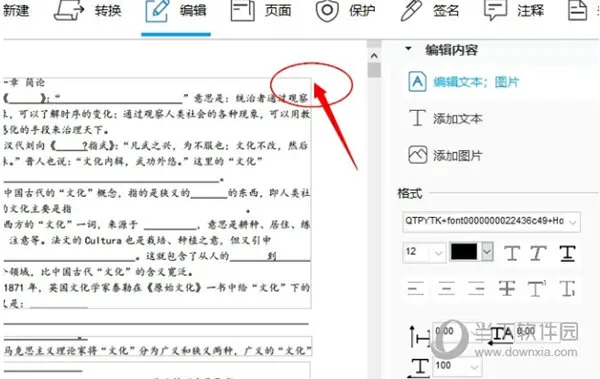Toggle superscript formatting
This screenshot has width=600, height=379.
tap(537, 288)
